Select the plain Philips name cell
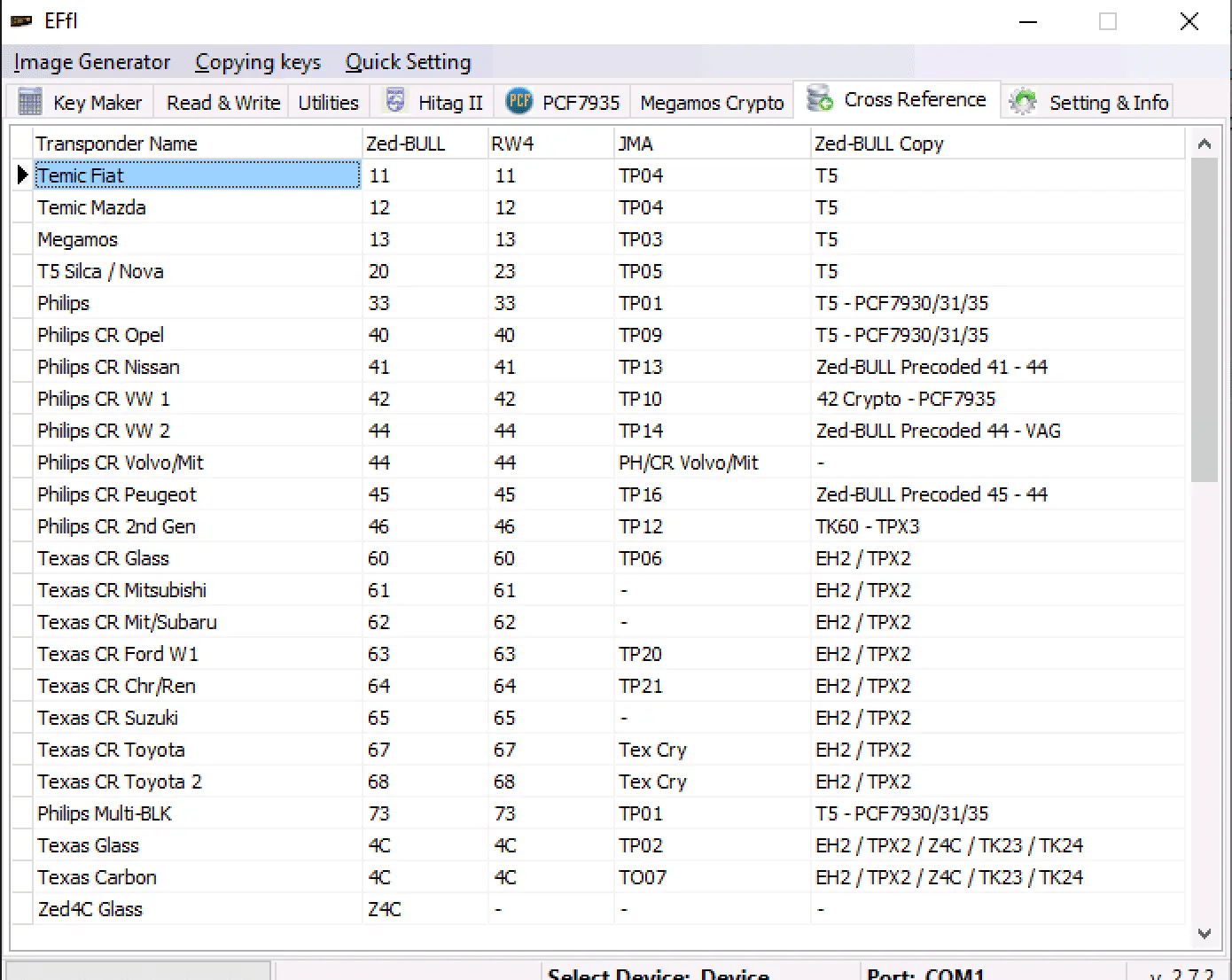This screenshot has width=1232, height=980. click(x=198, y=303)
